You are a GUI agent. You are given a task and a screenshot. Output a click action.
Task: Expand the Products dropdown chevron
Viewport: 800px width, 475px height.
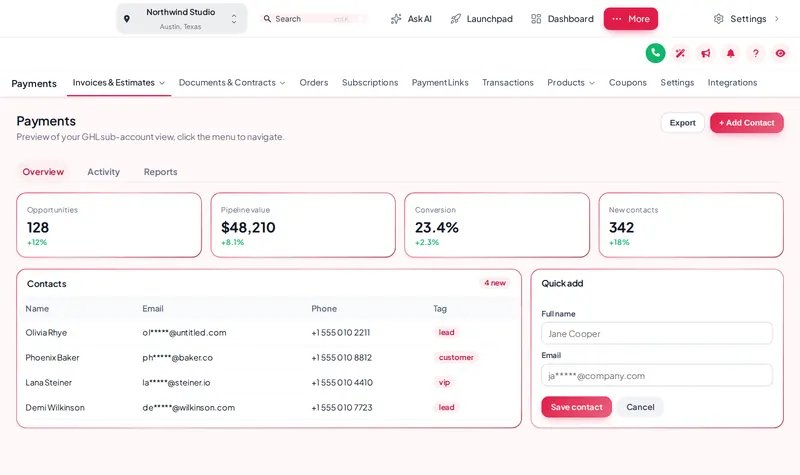click(x=592, y=83)
